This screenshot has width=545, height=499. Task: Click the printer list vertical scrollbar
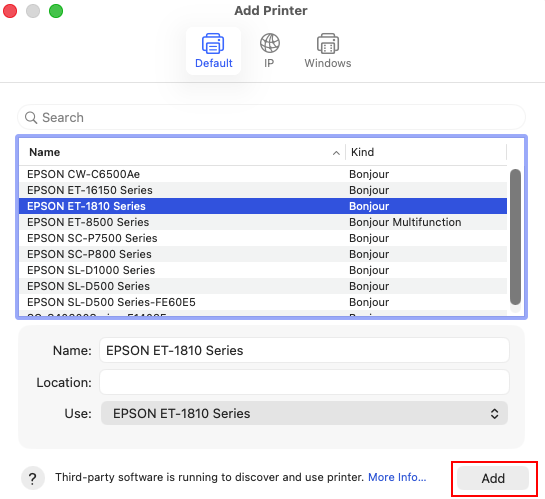click(x=515, y=237)
